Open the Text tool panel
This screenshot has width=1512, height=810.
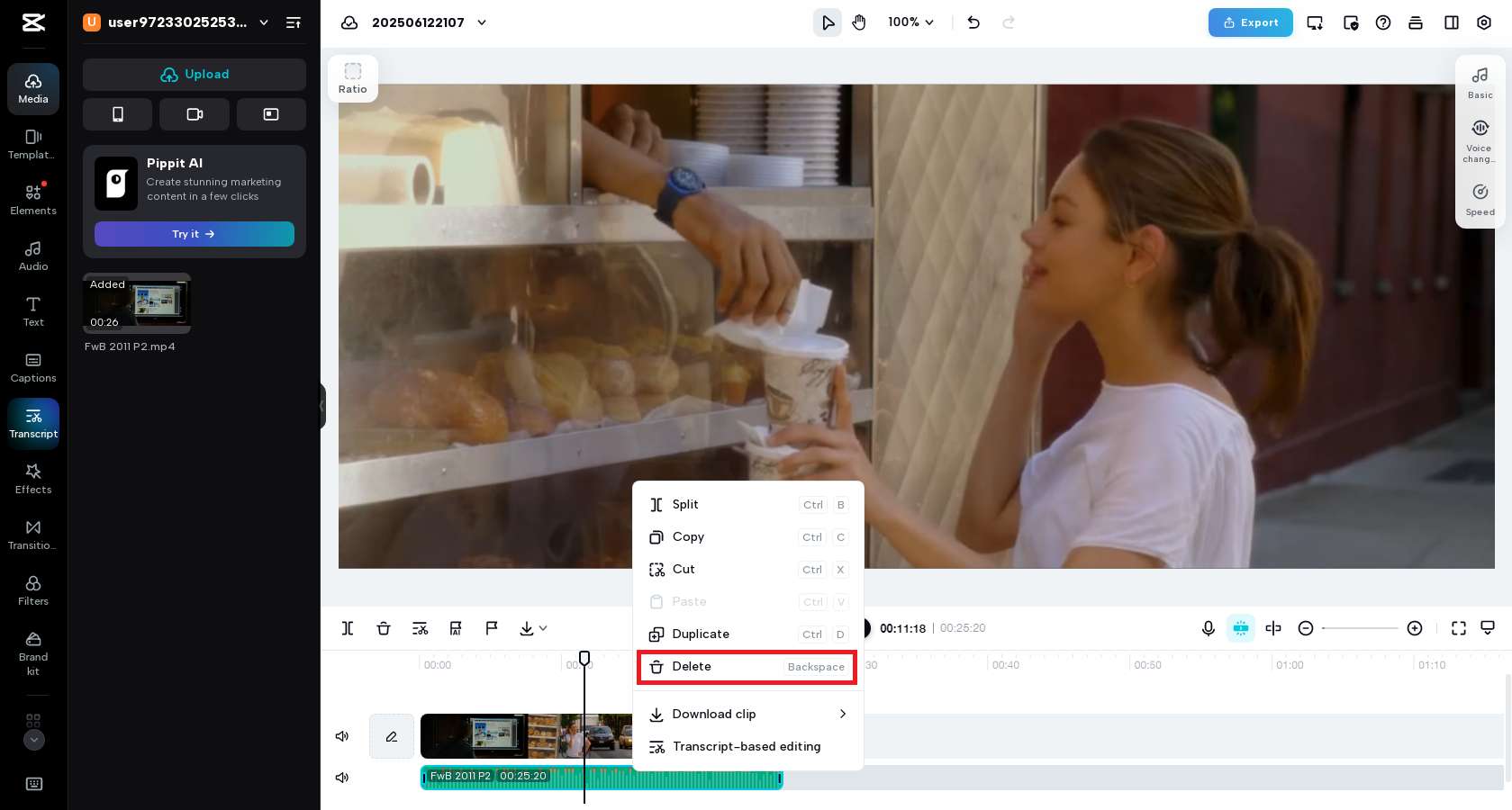coord(33,312)
